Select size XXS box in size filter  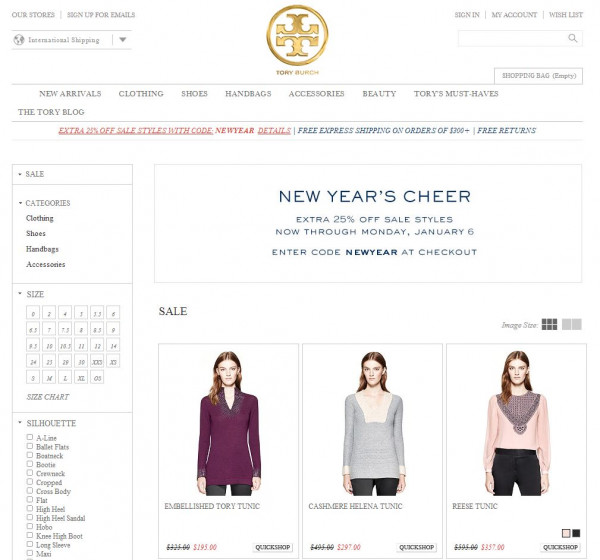point(97,361)
